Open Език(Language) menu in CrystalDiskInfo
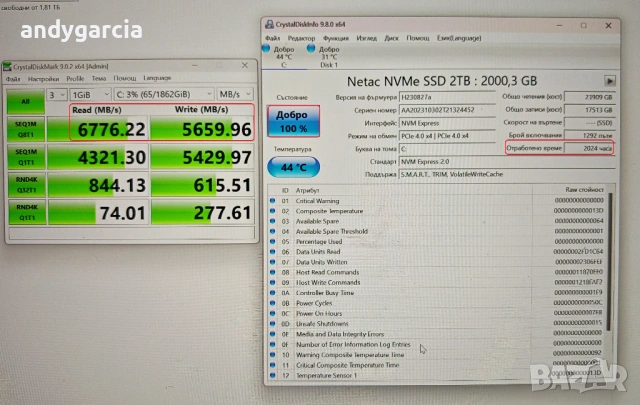The width and height of the screenshot is (640, 405). click(459, 38)
